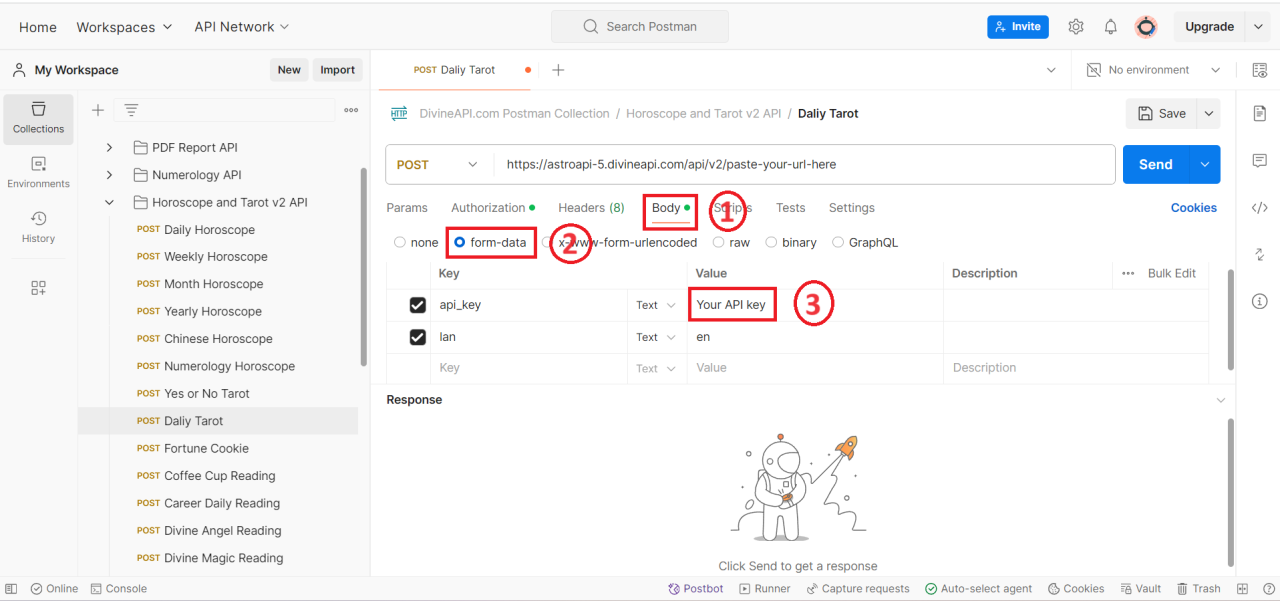Open Vault in the status bar
The image size is (1280, 601).
(1140, 589)
